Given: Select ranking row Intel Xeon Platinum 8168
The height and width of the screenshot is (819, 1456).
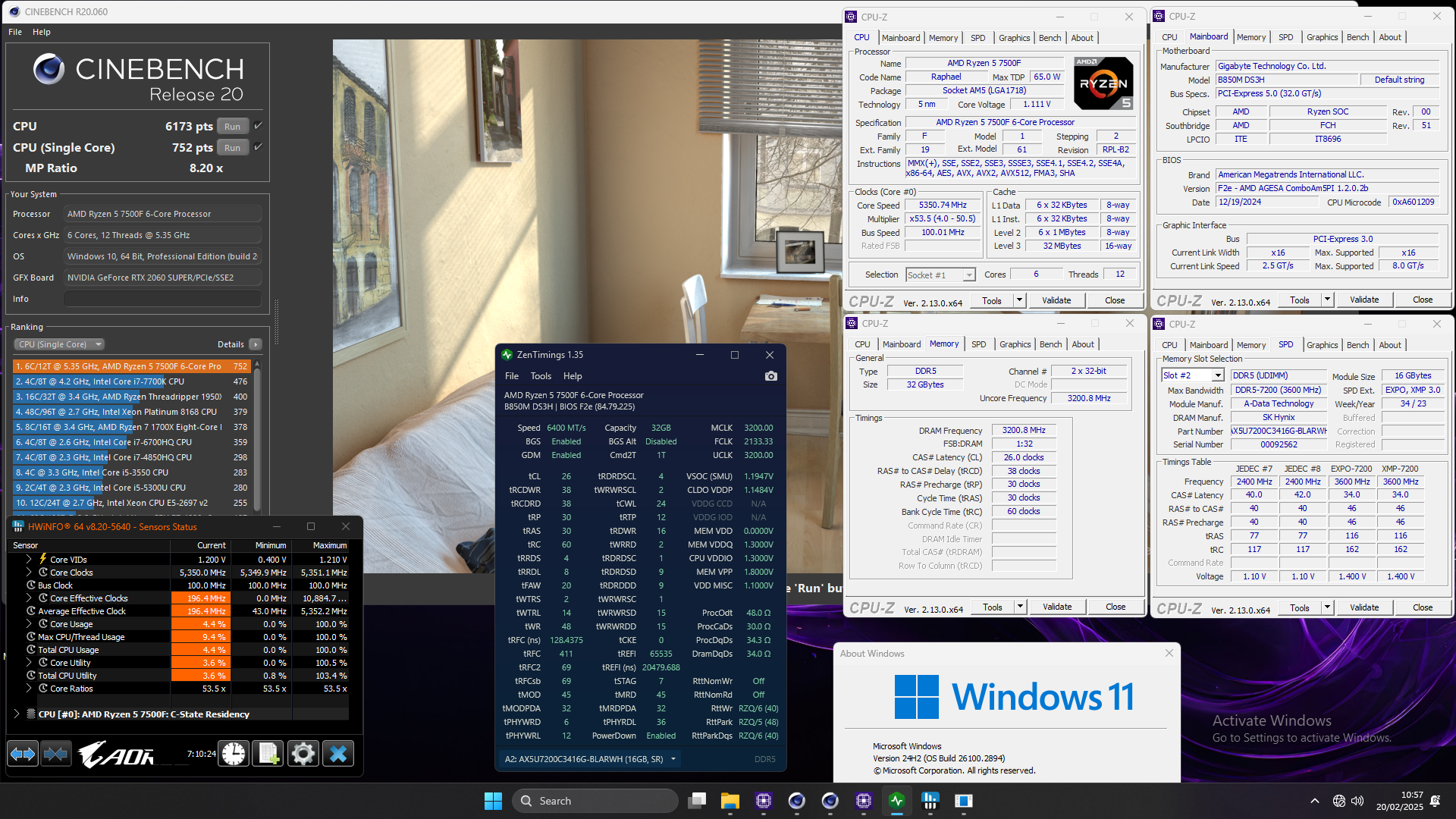Looking at the screenshot, I should coord(131,412).
